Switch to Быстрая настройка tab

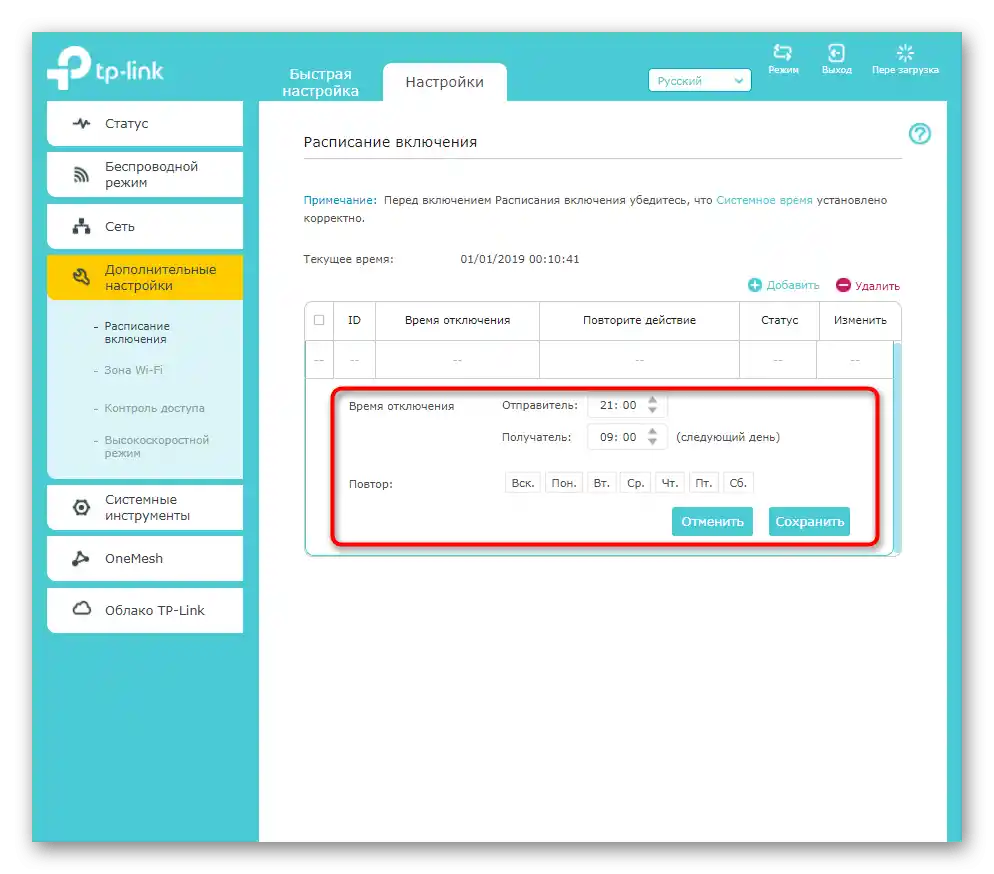320,82
